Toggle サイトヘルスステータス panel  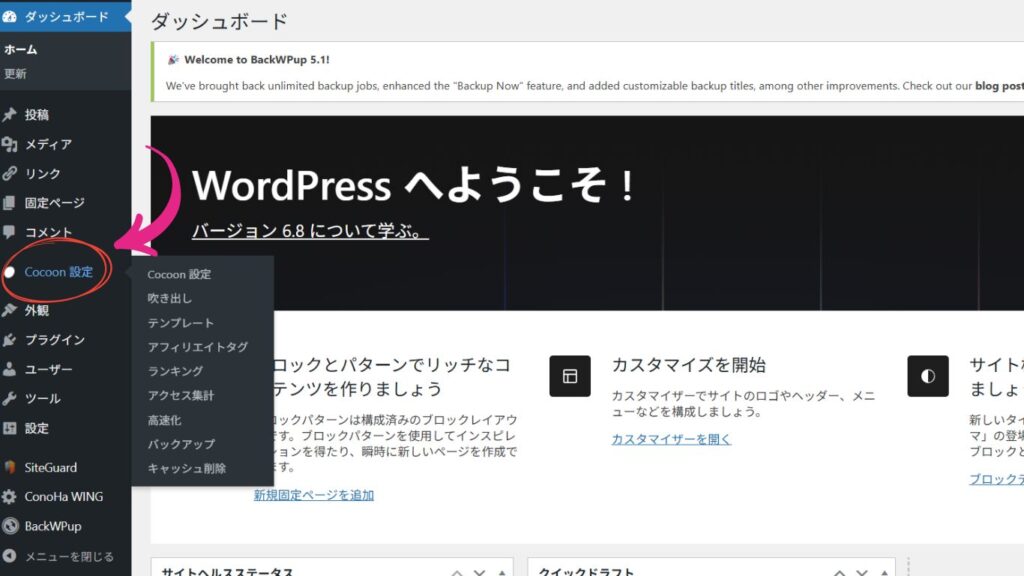pyautogui.click(x=502, y=572)
